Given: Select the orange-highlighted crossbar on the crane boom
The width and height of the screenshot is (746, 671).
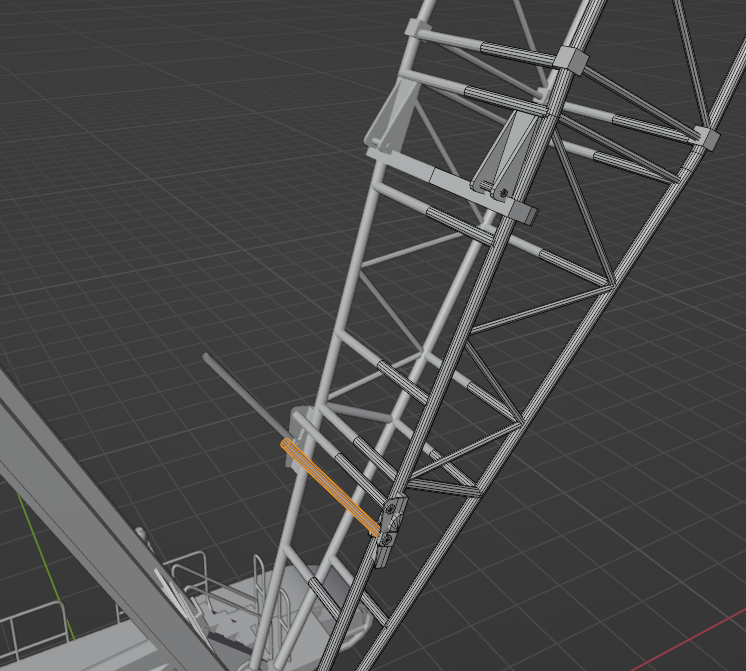Looking at the screenshot, I should click(331, 488).
